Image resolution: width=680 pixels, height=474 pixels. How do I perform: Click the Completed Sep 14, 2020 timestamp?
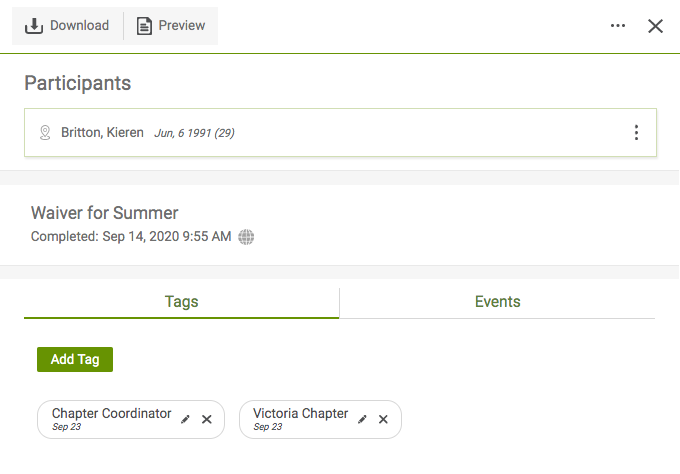[131, 237]
